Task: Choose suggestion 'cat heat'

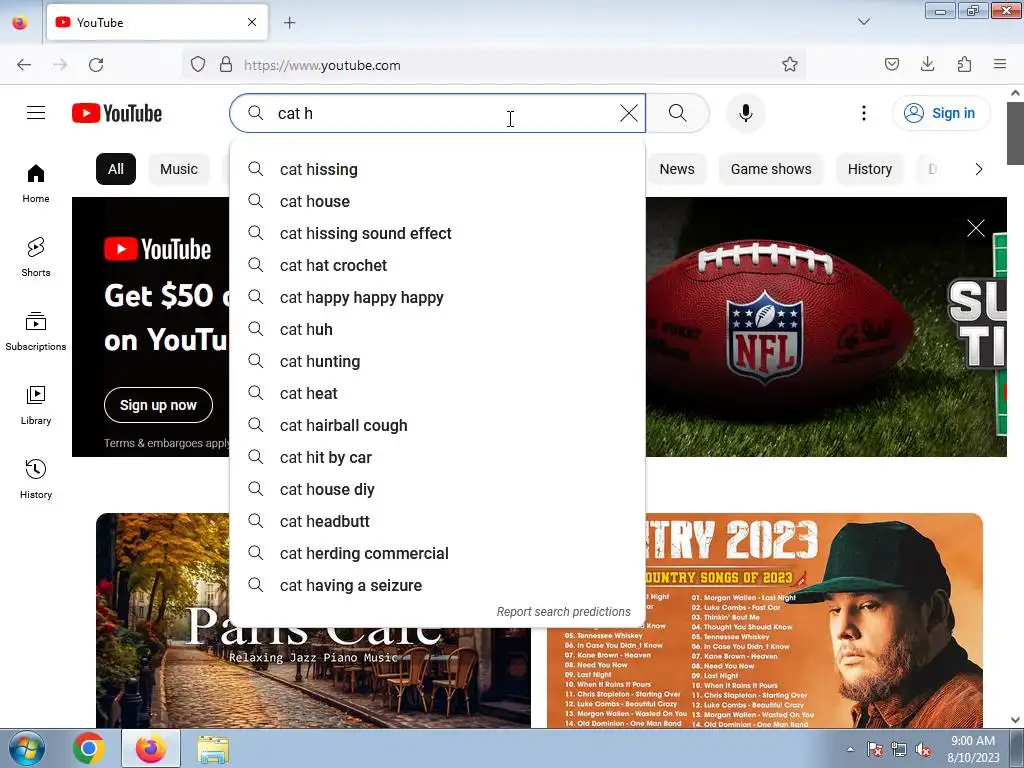Action: pyautogui.click(x=438, y=393)
